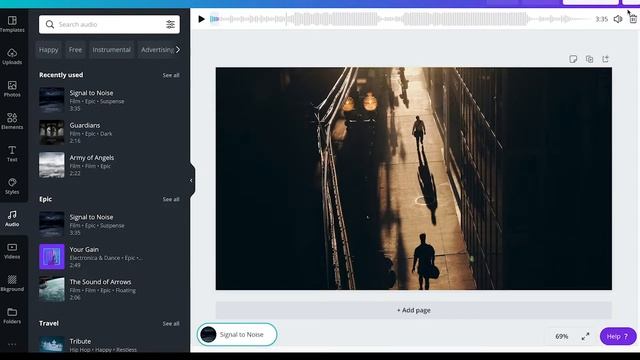Enter fullscreen presentation mode
Viewport: 640px width, 360px height.
[x=585, y=336]
